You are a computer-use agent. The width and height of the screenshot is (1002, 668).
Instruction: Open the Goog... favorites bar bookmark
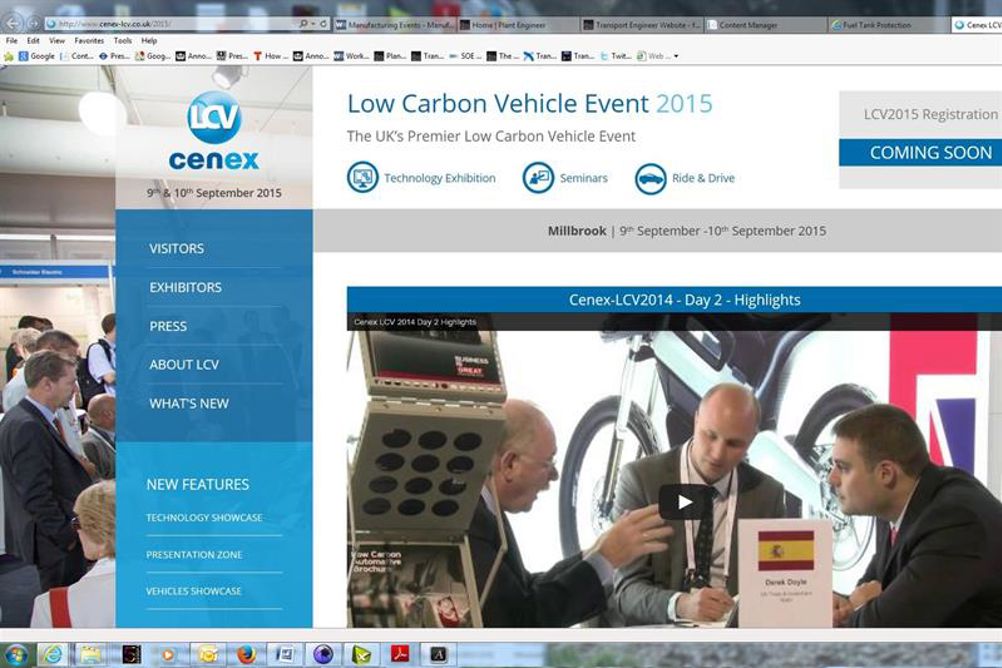coord(153,56)
